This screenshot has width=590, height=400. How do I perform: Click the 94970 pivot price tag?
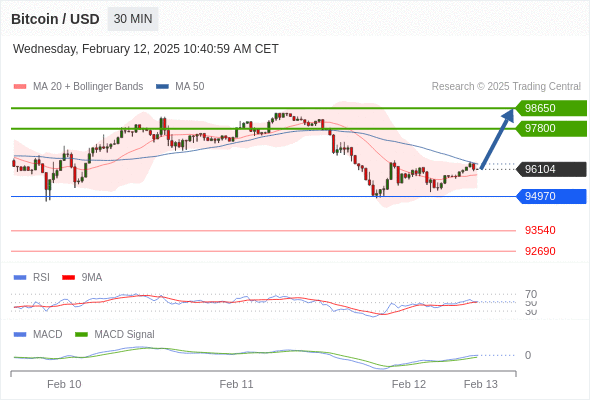tap(551, 196)
